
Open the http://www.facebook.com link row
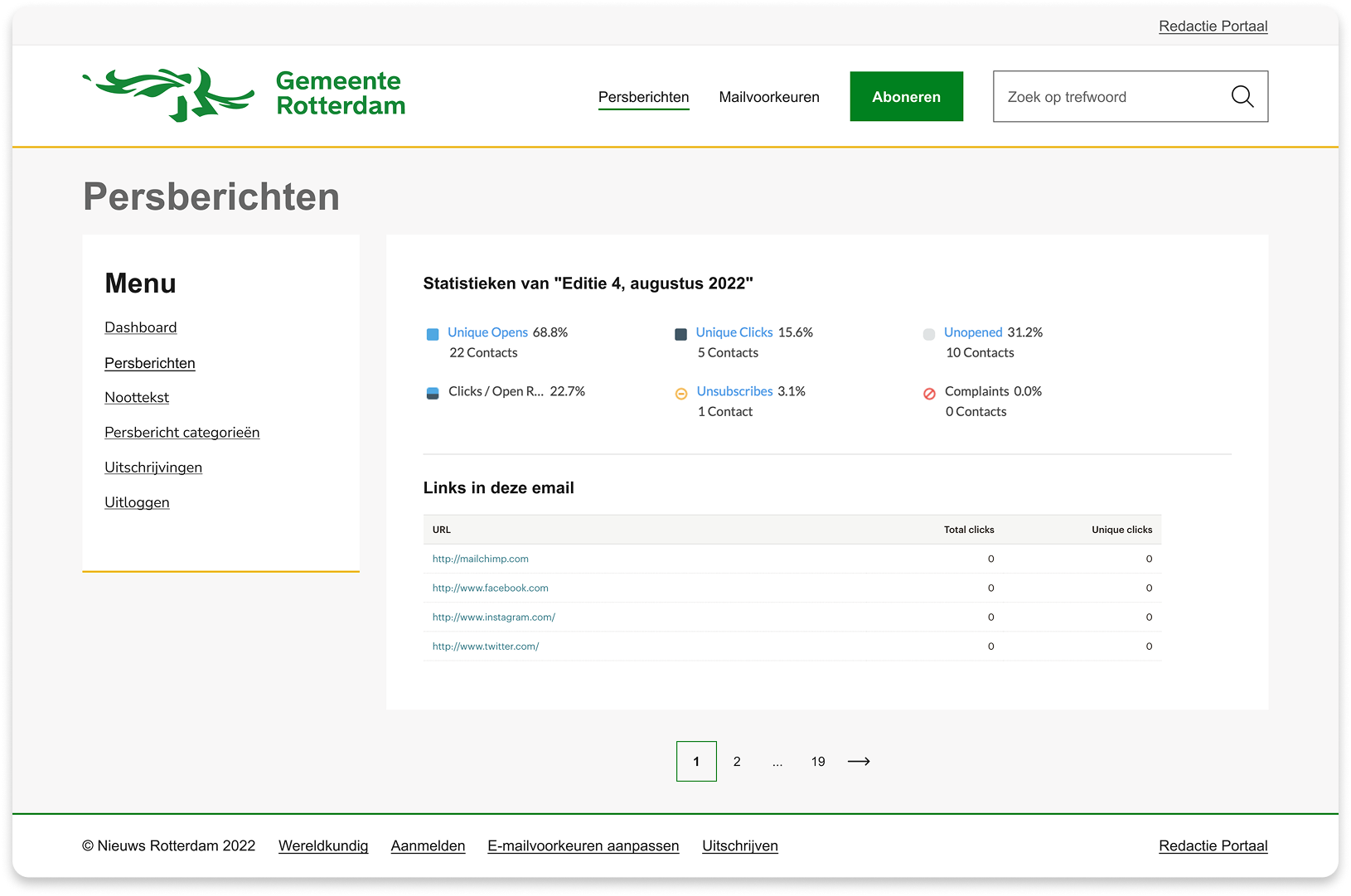[x=490, y=588]
